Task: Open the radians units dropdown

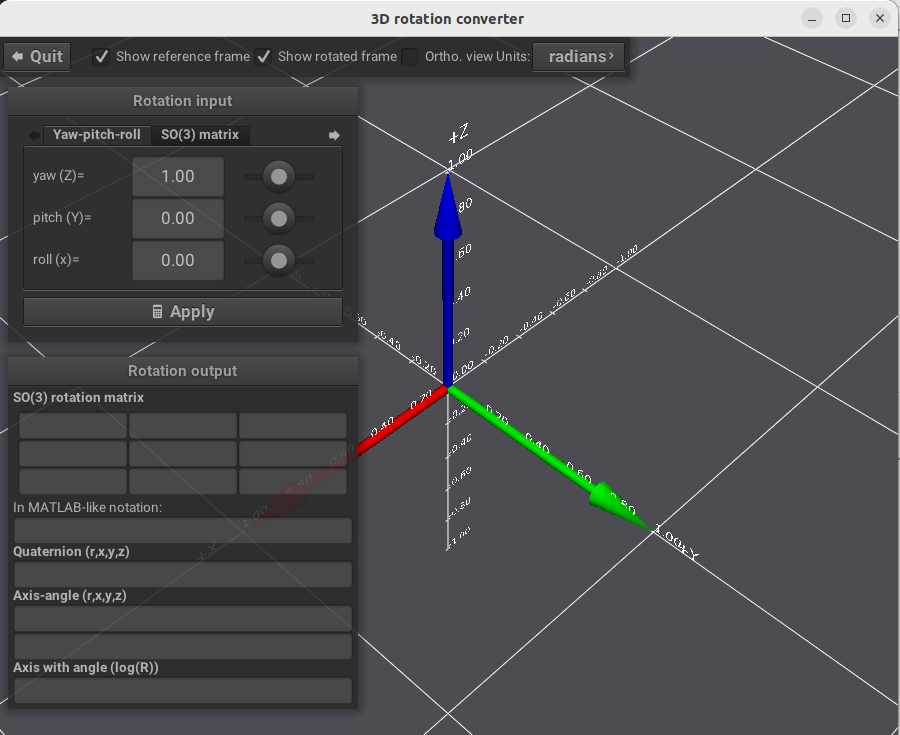Action: tap(578, 57)
